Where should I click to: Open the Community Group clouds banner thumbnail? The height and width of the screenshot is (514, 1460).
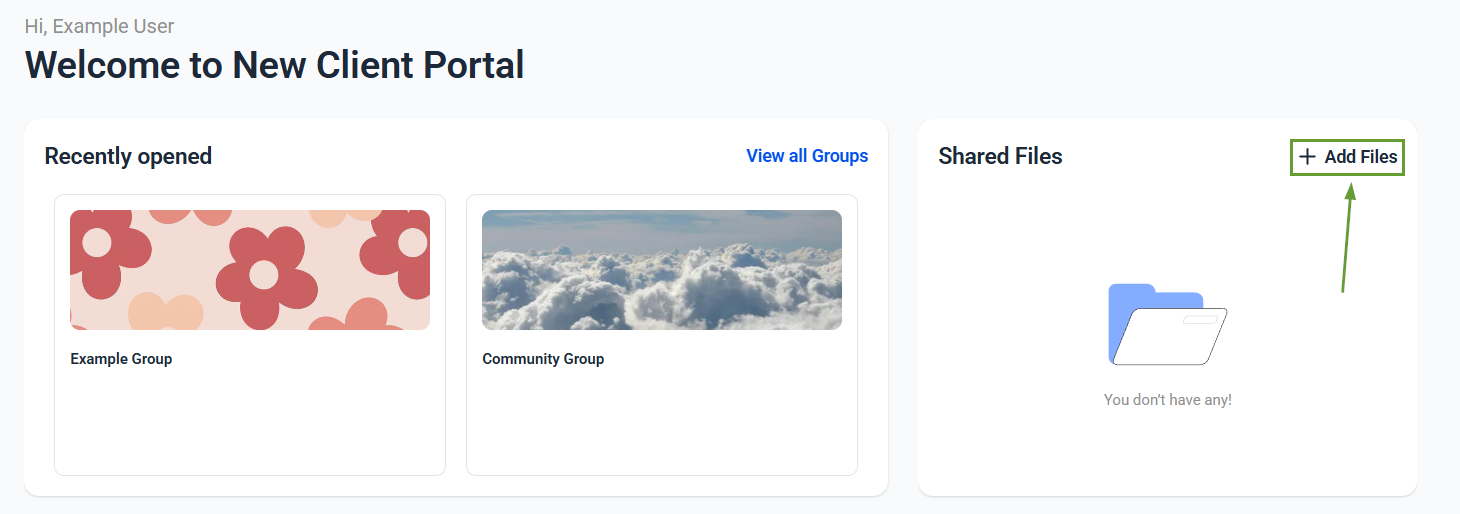pos(662,270)
